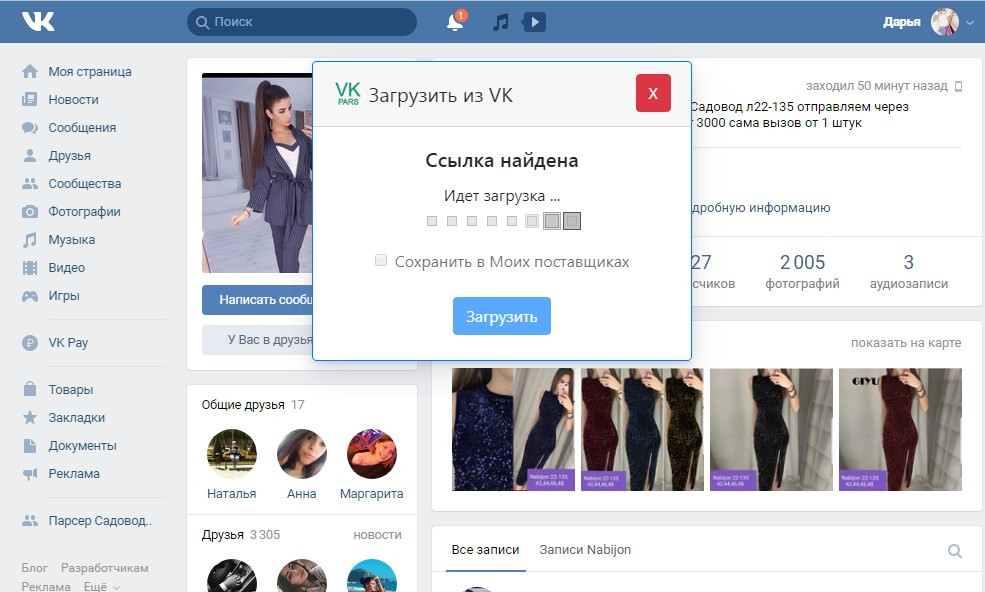
Task: Click the search icon in posts panel
Action: pyautogui.click(x=954, y=551)
